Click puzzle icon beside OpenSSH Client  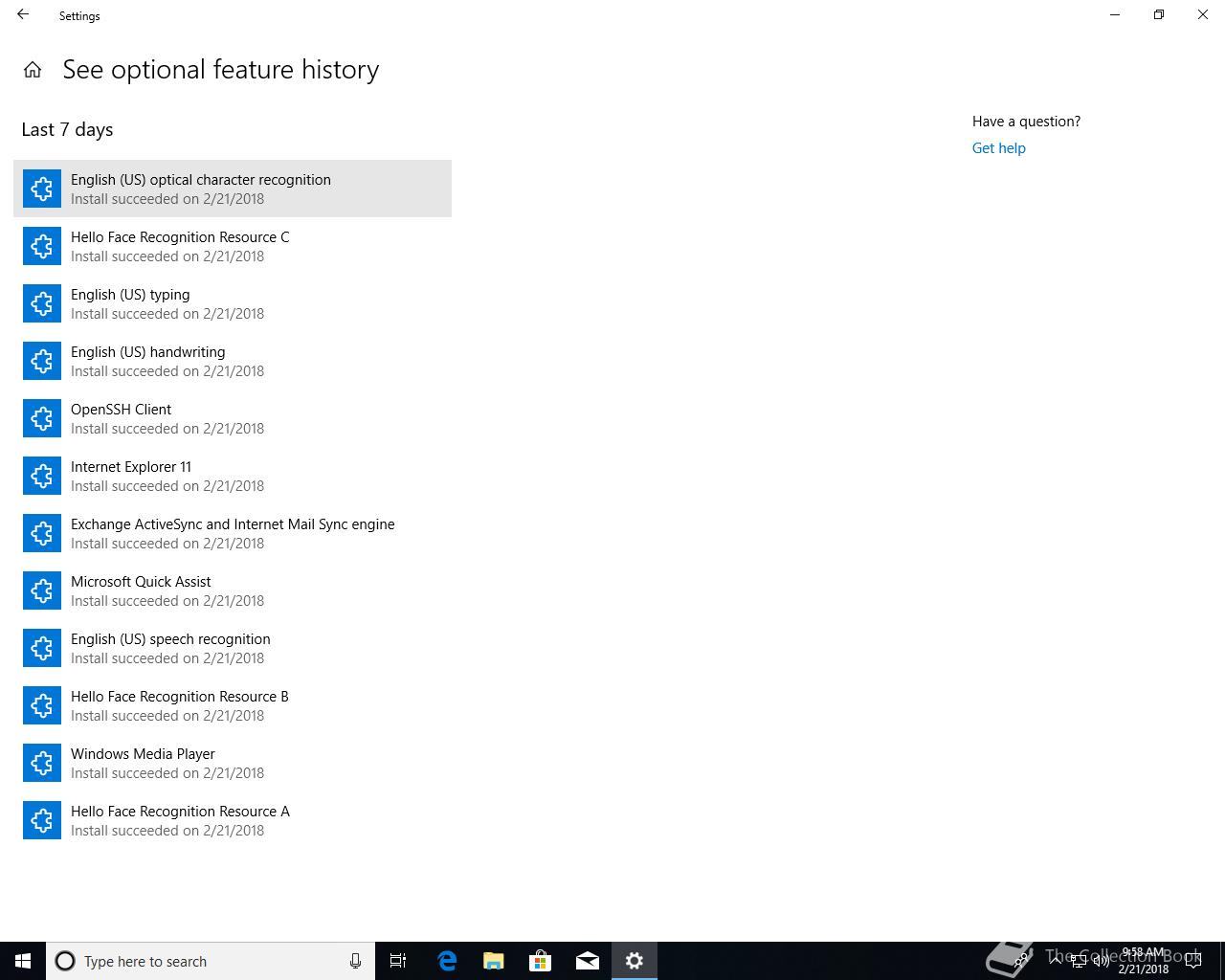(42, 418)
